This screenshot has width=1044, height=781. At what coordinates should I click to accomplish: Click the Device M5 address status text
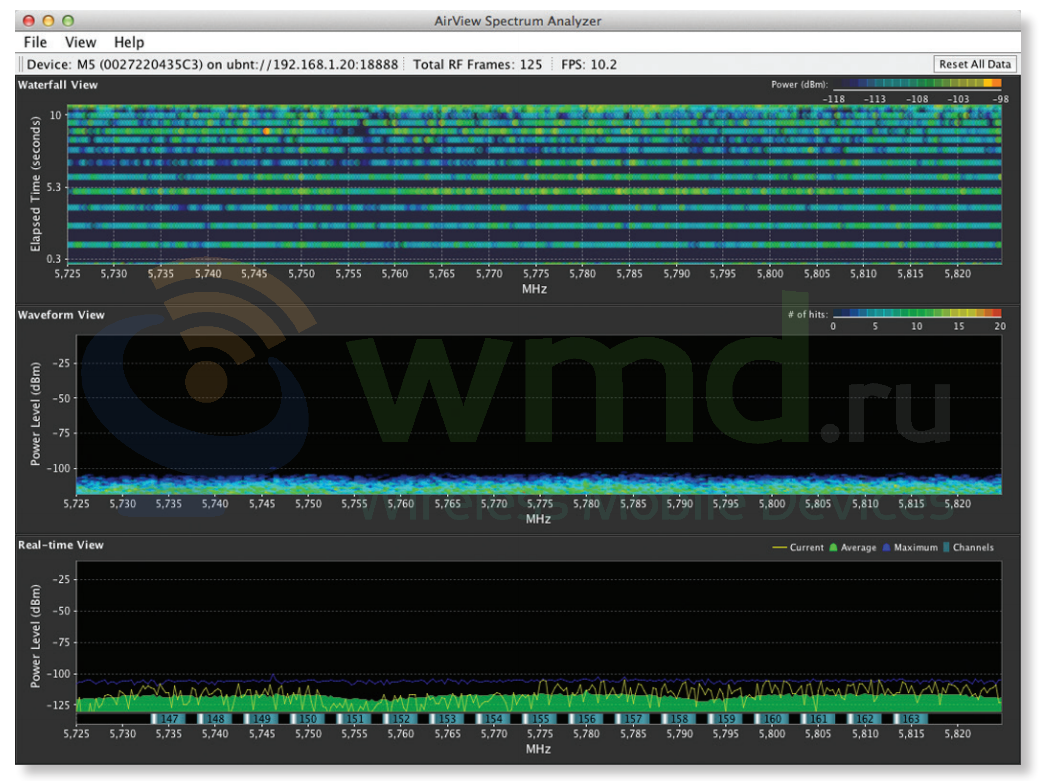point(212,65)
